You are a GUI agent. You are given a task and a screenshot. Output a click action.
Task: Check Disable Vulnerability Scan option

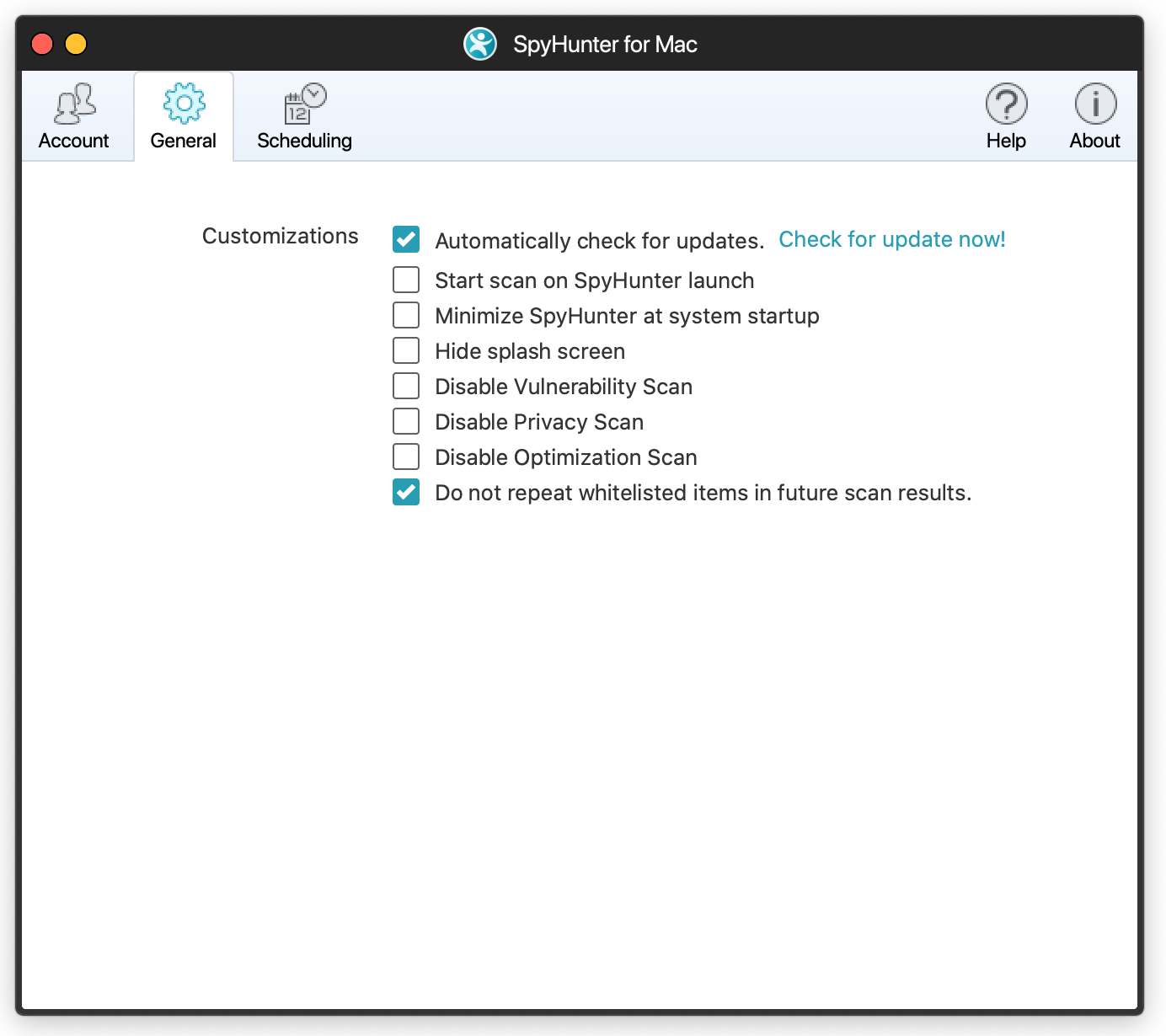click(x=406, y=386)
